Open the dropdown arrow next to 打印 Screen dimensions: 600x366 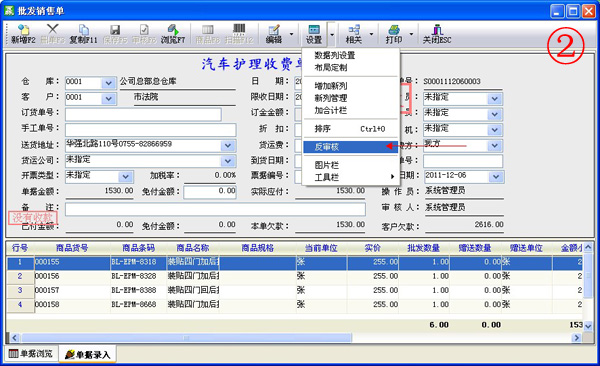coord(411,34)
